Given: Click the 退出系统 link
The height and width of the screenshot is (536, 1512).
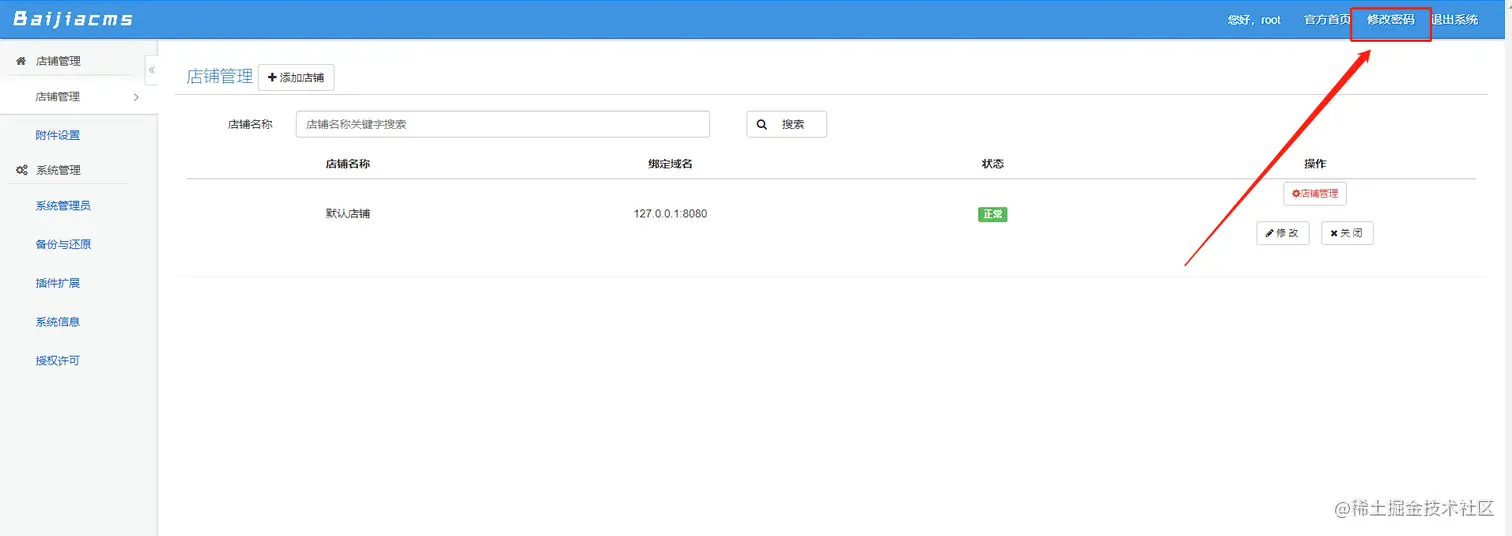Looking at the screenshot, I should click(1455, 20).
